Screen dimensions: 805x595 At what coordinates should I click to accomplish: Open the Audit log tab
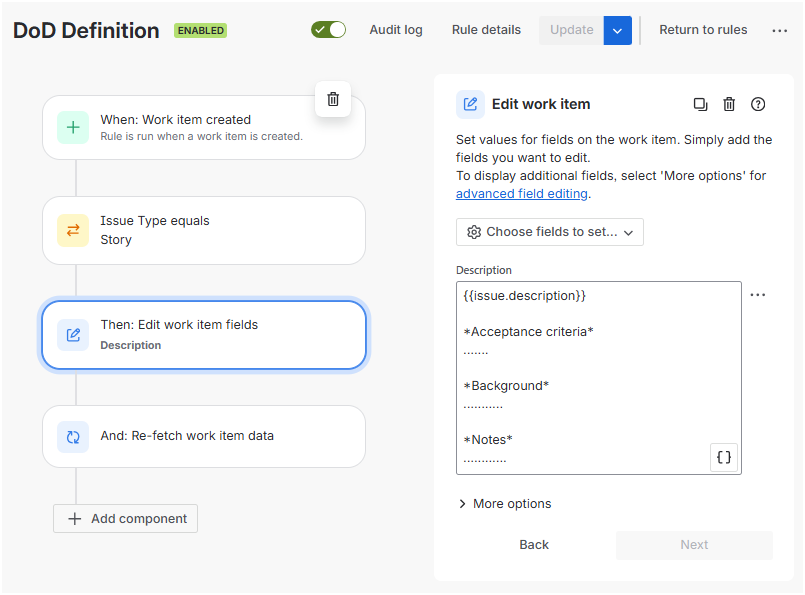(396, 30)
